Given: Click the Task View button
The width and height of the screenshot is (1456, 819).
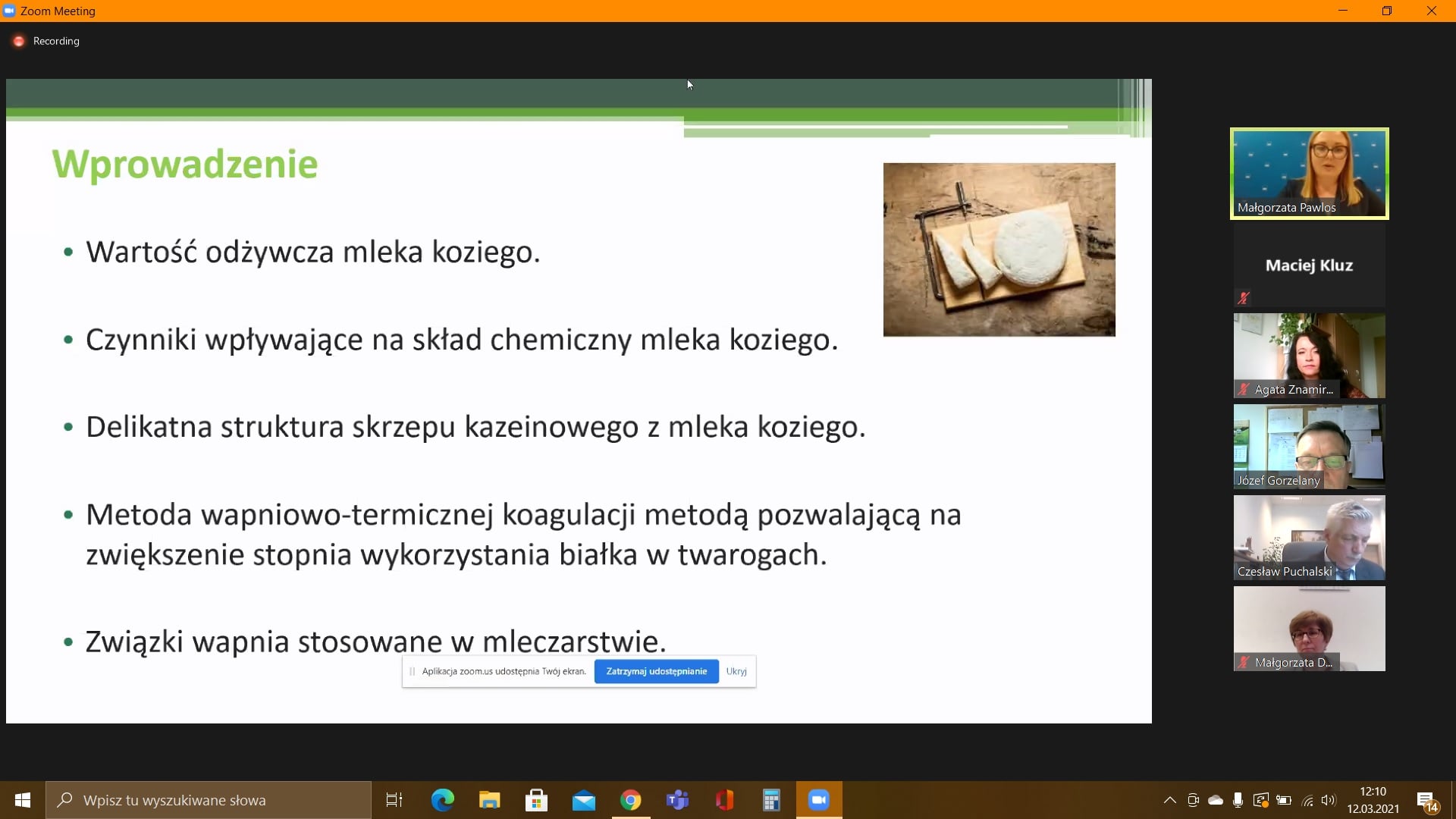Looking at the screenshot, I should click(x=394, y=800).
